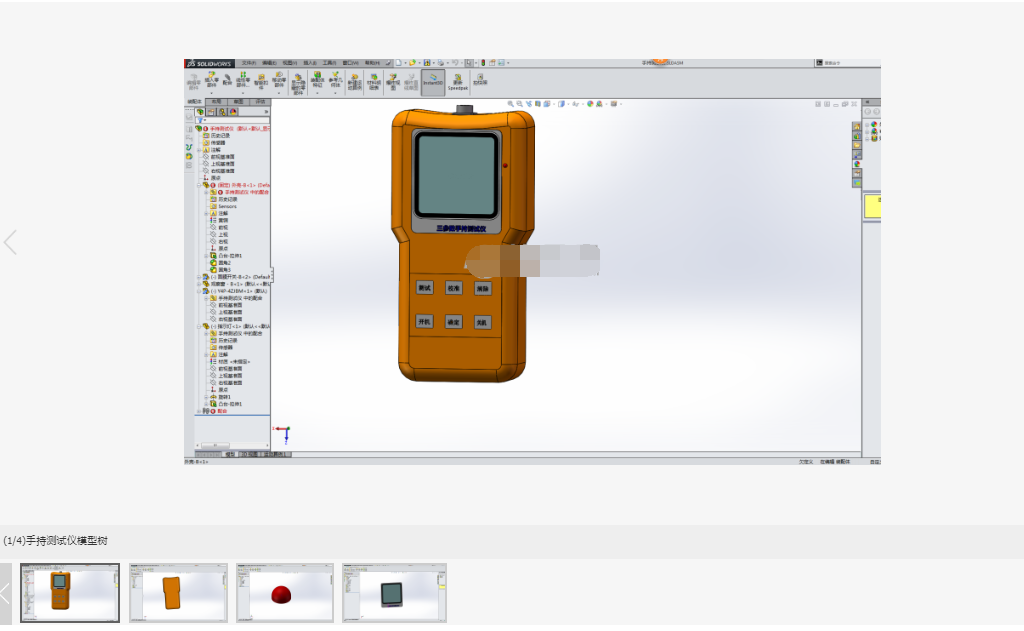Open FeatureManager design tree tab icon
Image resolution: width=1024 pixels, height=631 pixels.
coord(200,112)
